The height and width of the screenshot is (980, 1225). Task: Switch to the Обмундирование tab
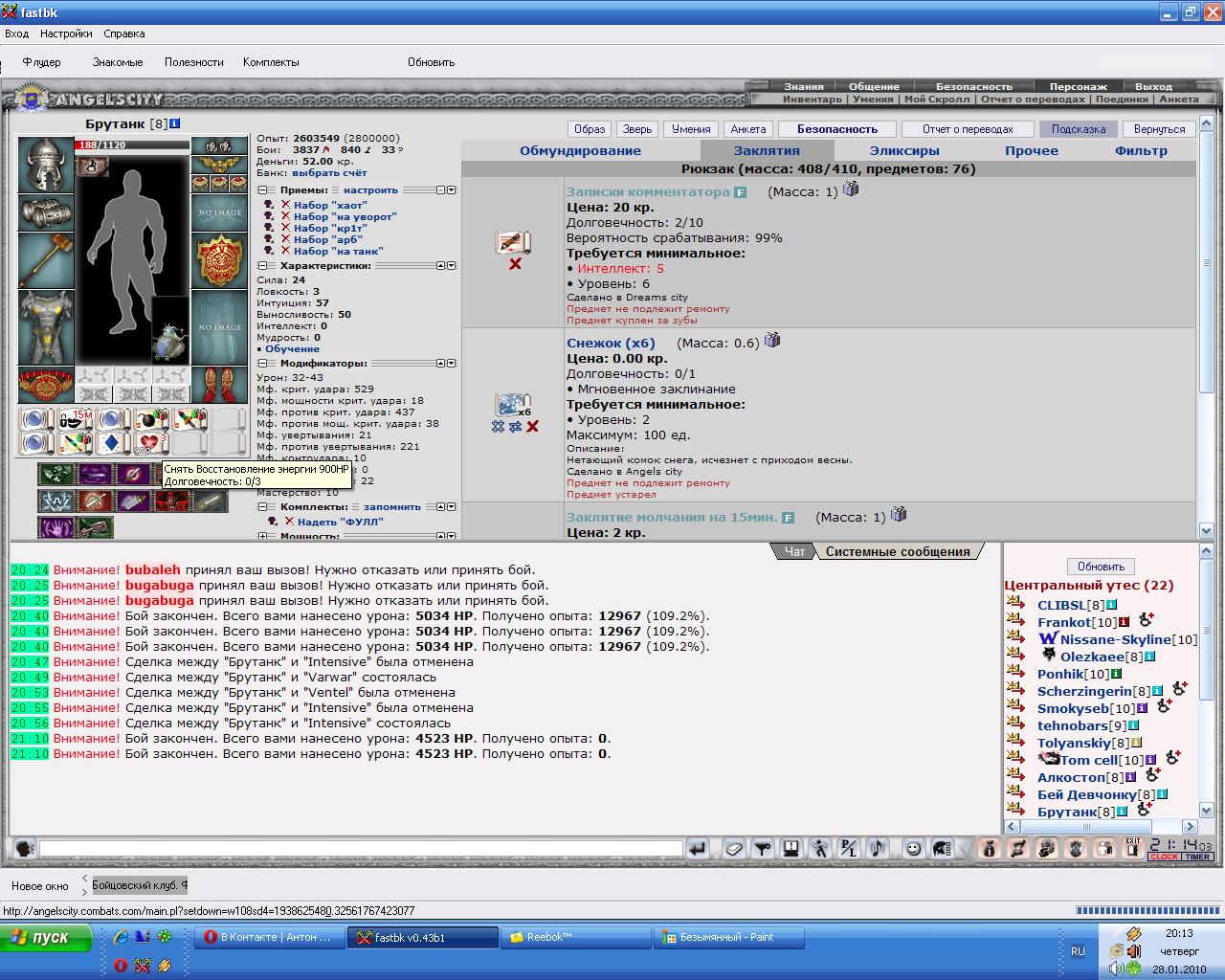tap(580, 150)
